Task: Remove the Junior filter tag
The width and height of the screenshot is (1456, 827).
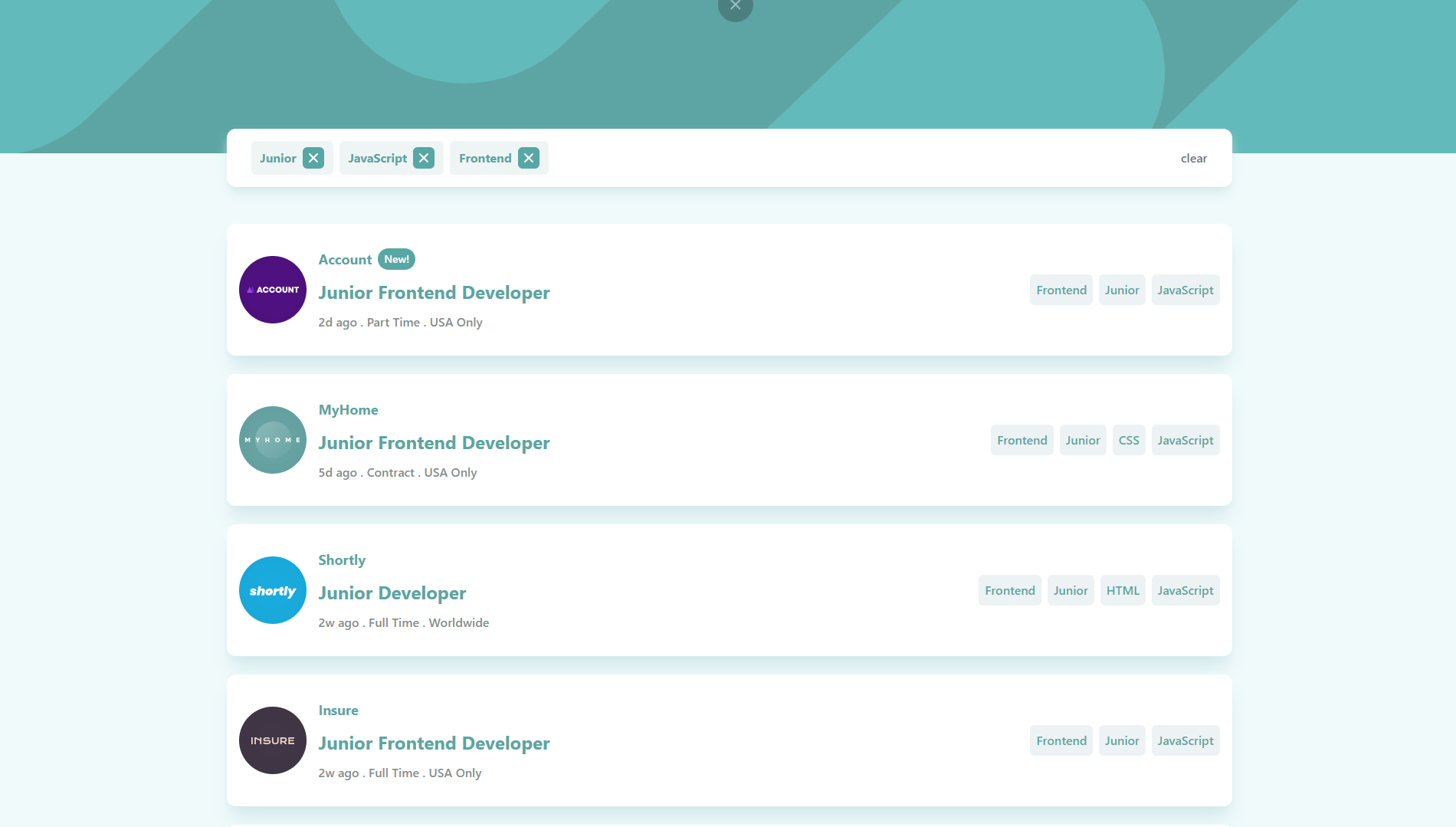Action: (x=313, y=158)
